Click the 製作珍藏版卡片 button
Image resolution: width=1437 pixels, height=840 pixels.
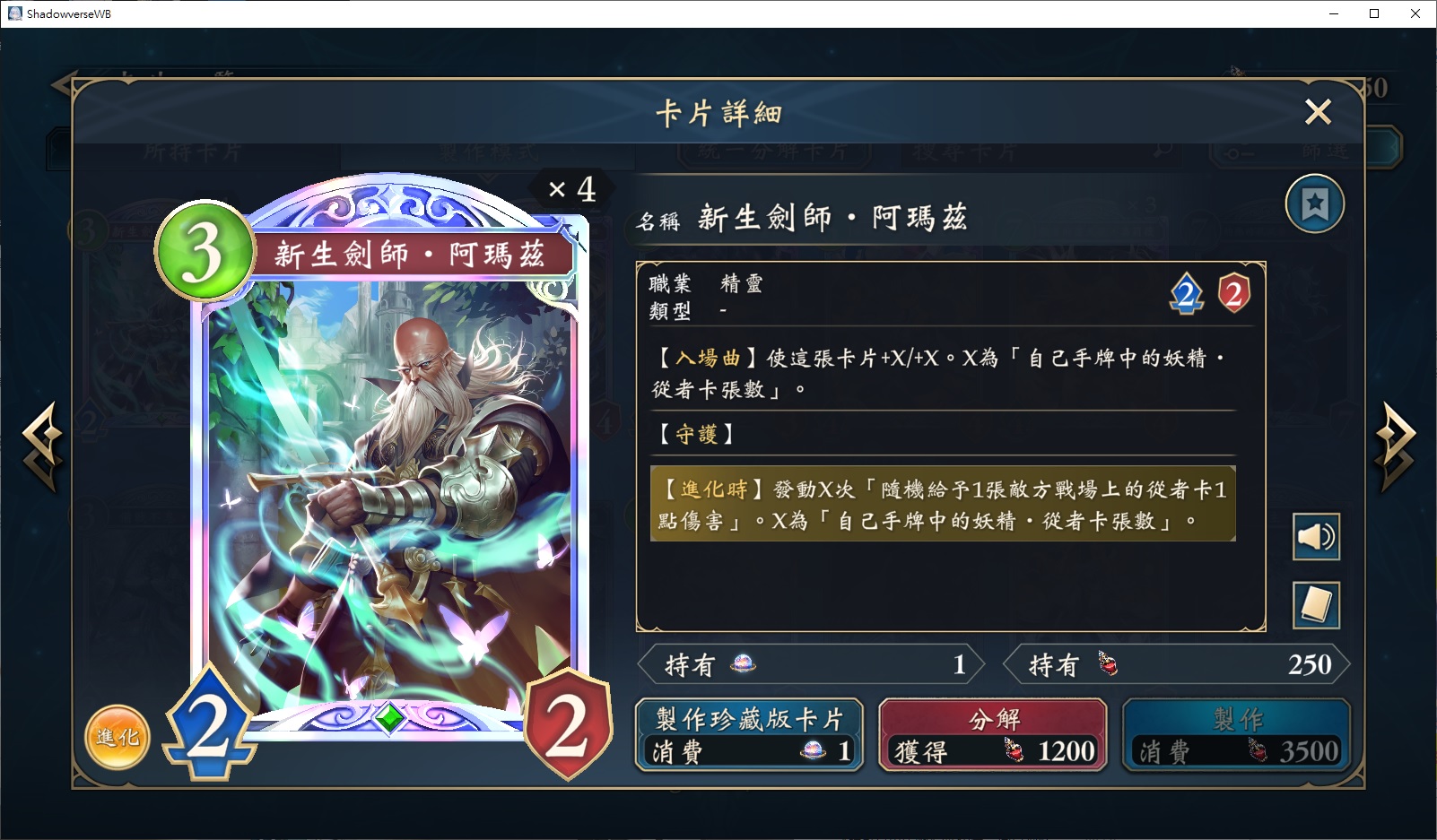click(749, 735)
